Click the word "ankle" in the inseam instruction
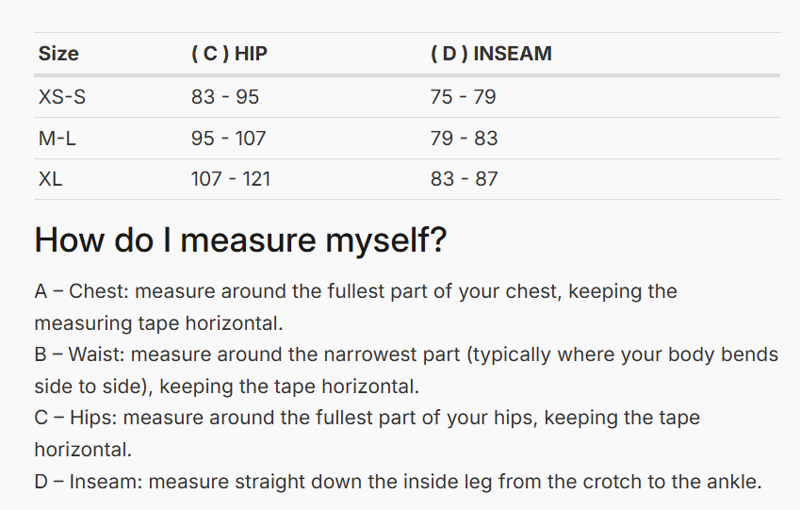The width and height of the screenshot is (800, 510). pos(731,481)
